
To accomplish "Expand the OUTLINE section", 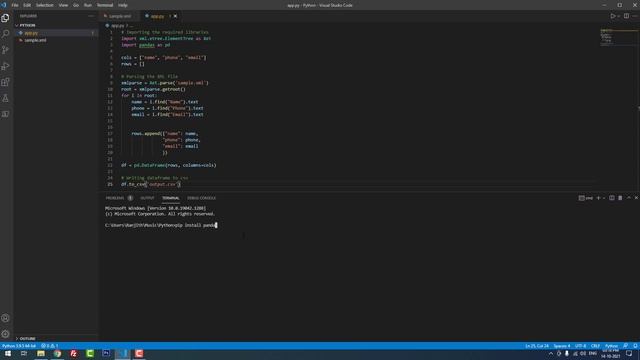I will [x=27, y=338].
